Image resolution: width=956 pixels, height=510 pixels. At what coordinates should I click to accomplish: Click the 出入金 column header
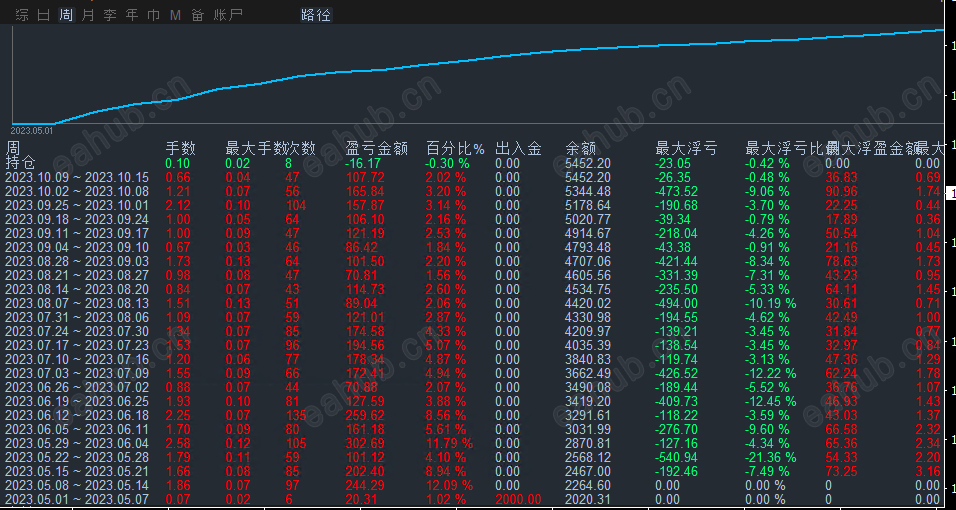(x=518, y=148)
